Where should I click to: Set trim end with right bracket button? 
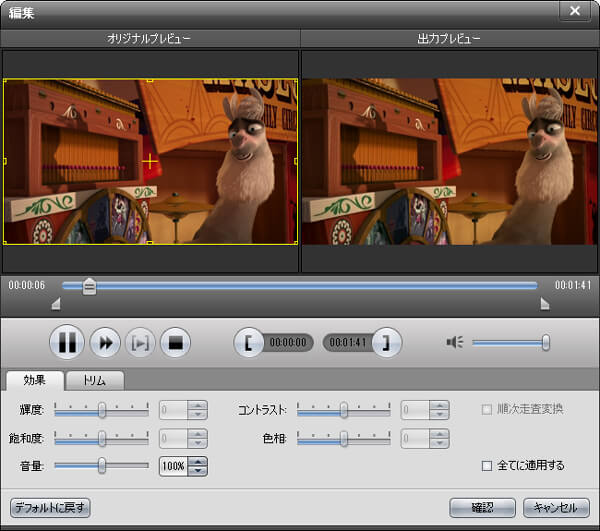(x=386, y=342)
